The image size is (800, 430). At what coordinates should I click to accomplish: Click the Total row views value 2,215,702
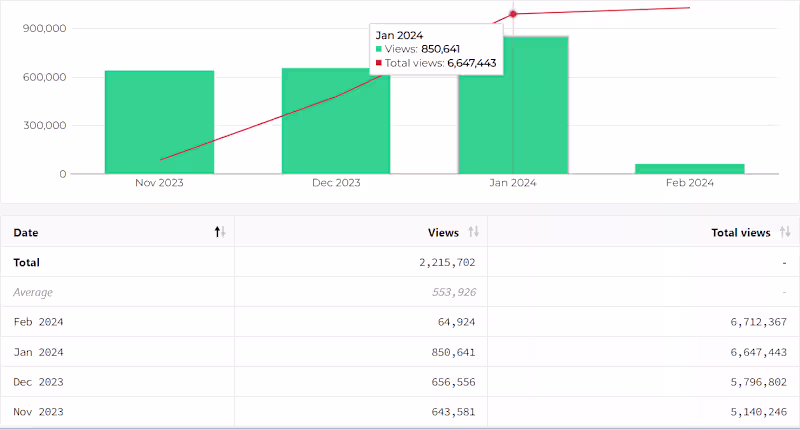click(x=447, y=262)
